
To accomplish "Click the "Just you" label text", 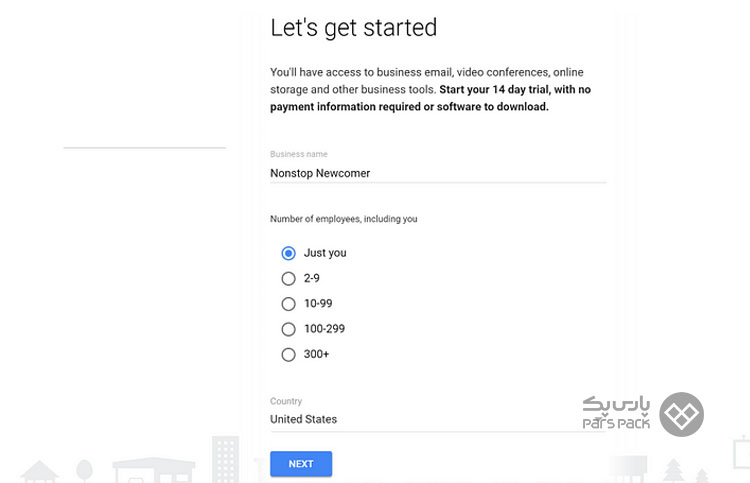I will click(x=325, y=253).
